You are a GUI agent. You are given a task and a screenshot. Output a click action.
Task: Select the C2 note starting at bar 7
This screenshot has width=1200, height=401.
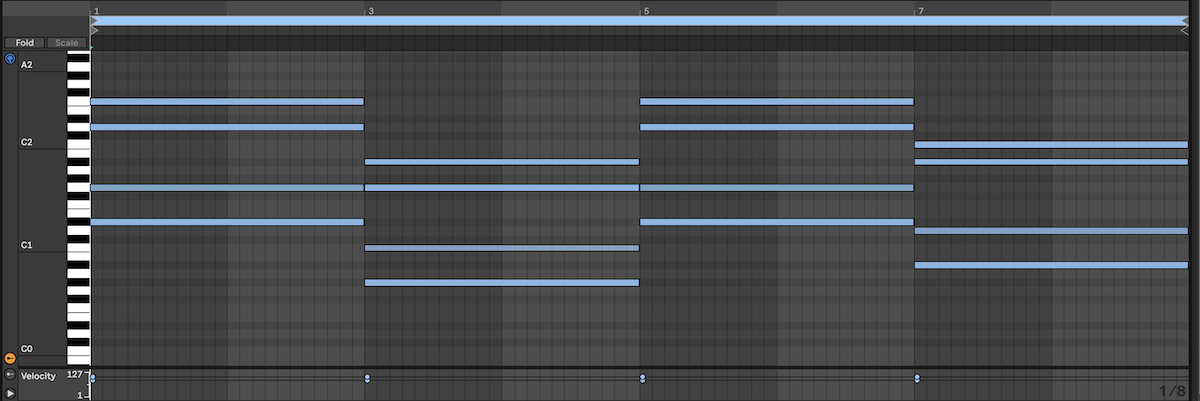[x=1051, y=144]
